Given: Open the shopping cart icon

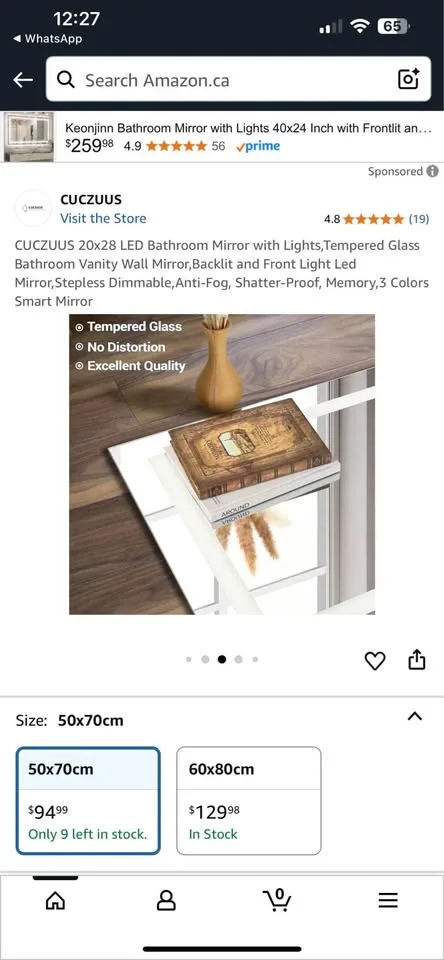Looking at the screenshot, I should (x=277, y=899).
